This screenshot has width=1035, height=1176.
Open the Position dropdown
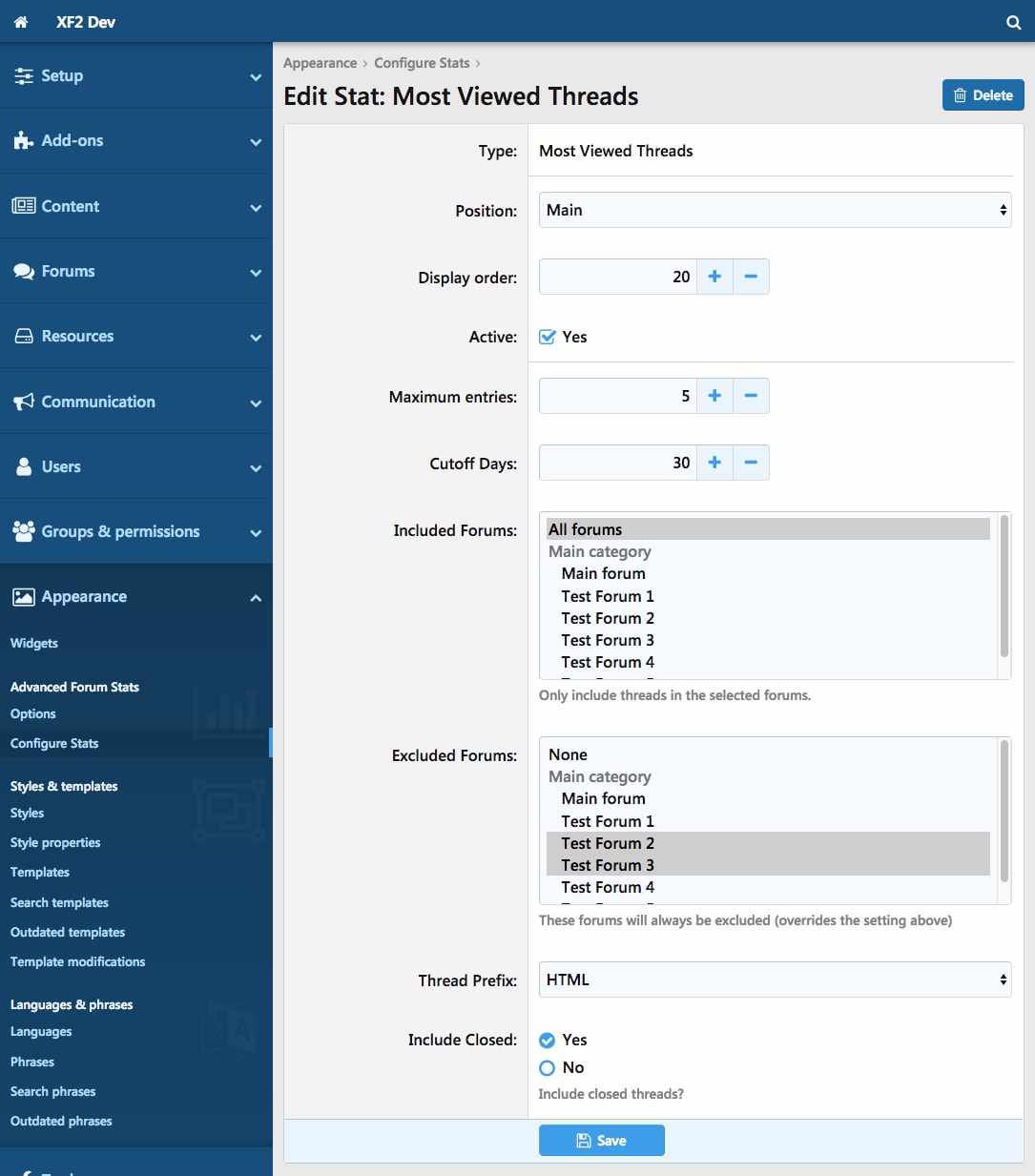(775, 210)
